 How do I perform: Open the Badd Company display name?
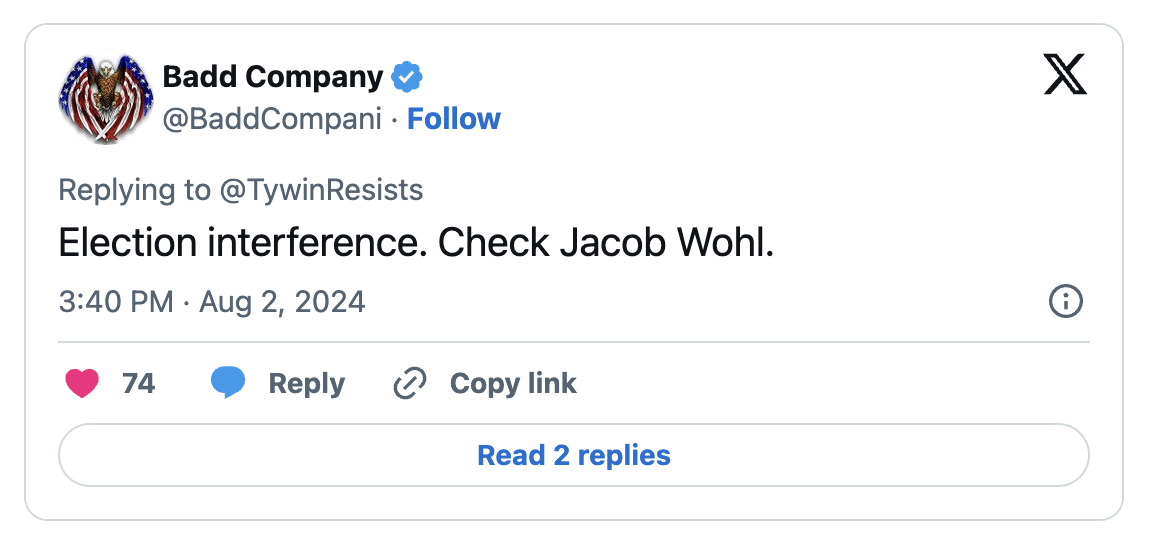tap(273, 76)
